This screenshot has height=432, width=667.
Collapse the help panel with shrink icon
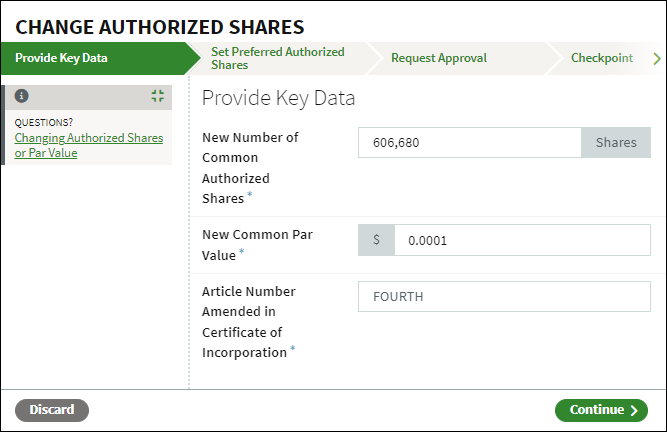[158, 96]
